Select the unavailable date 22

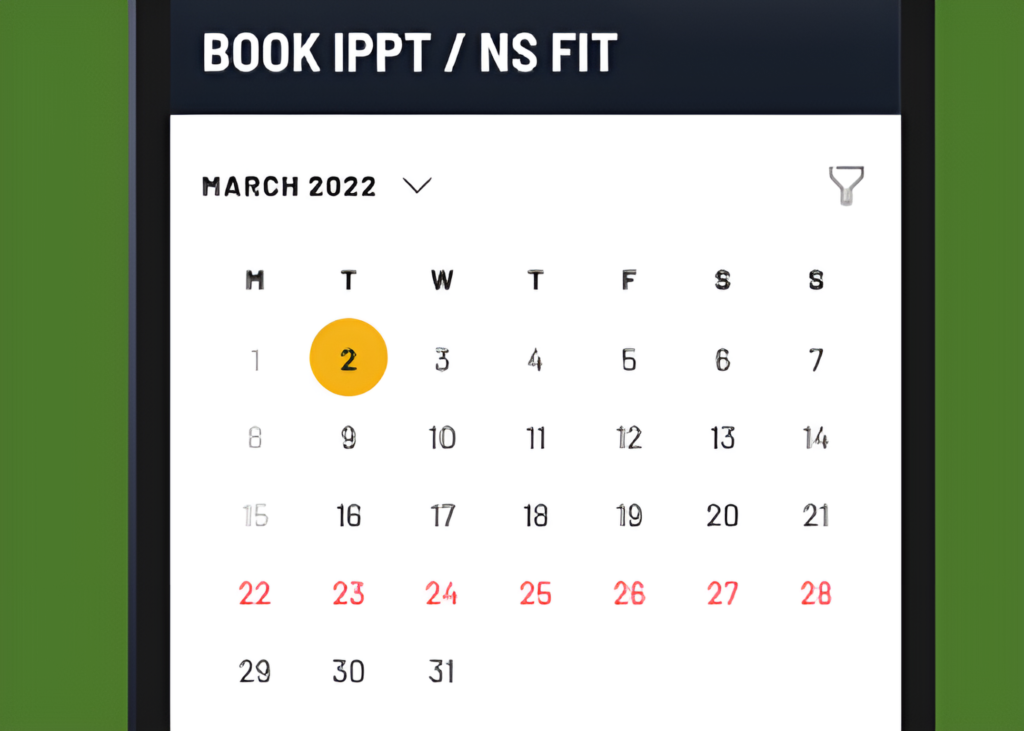[x=255, y=593]
